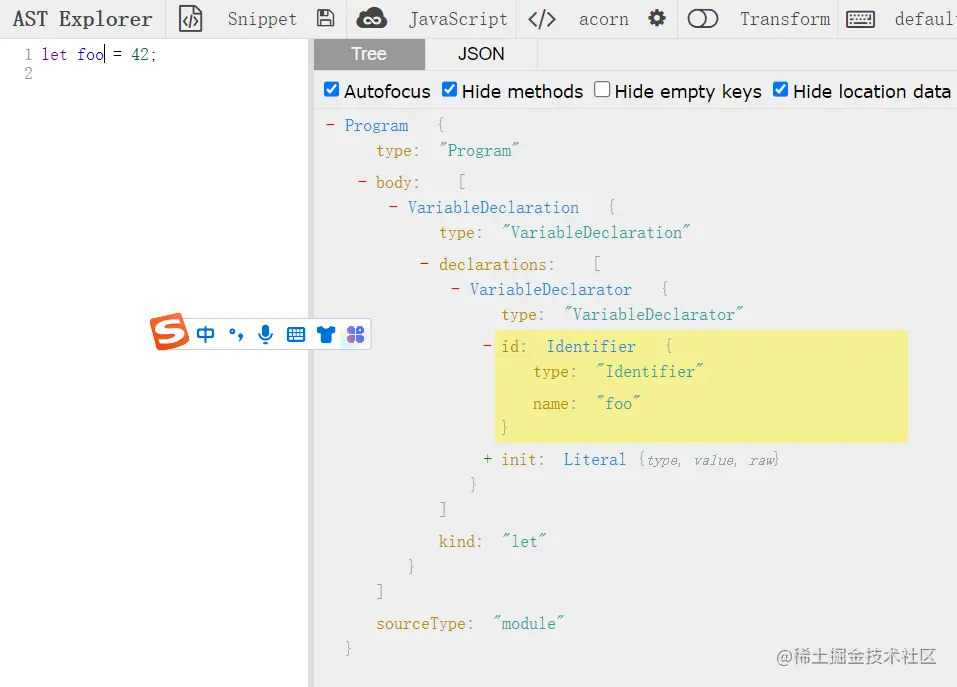Click the Sogou microphone voice icon
Screen dimensions: 957x687
[265, 334]
